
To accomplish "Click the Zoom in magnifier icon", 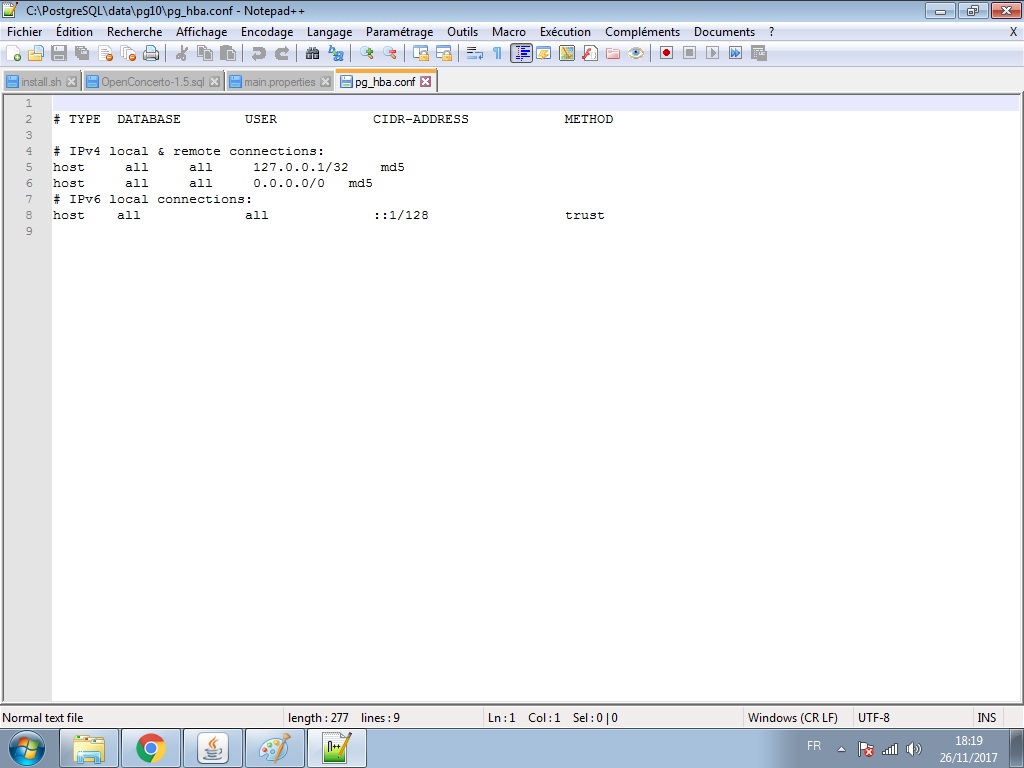I will coord(367,53).
